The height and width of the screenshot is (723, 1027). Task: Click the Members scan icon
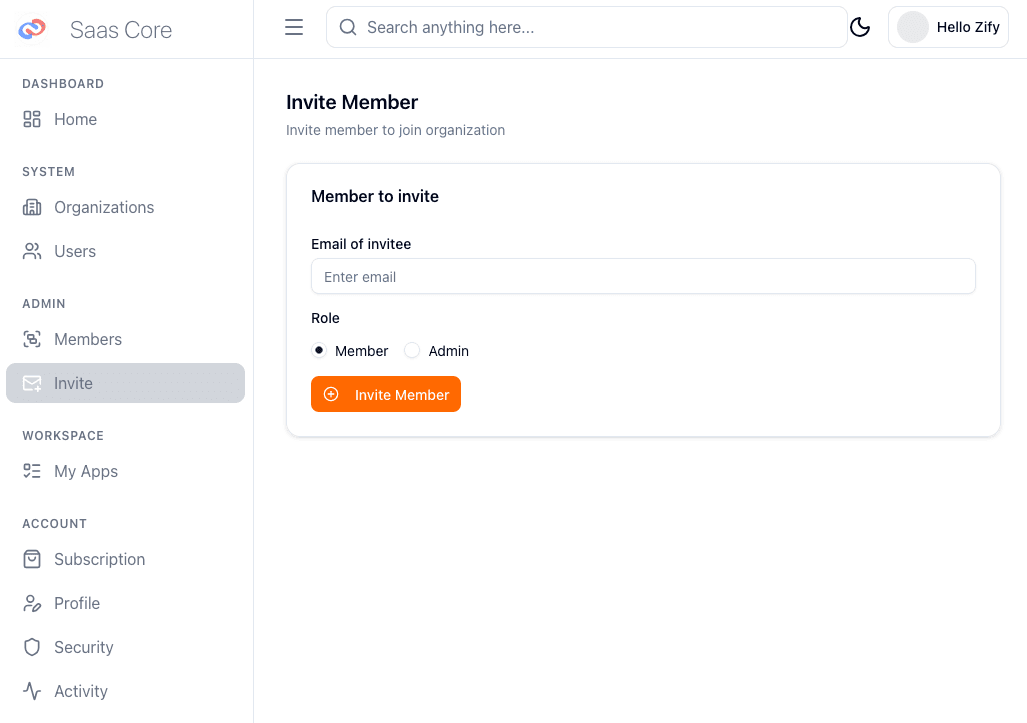coord(32,339)
